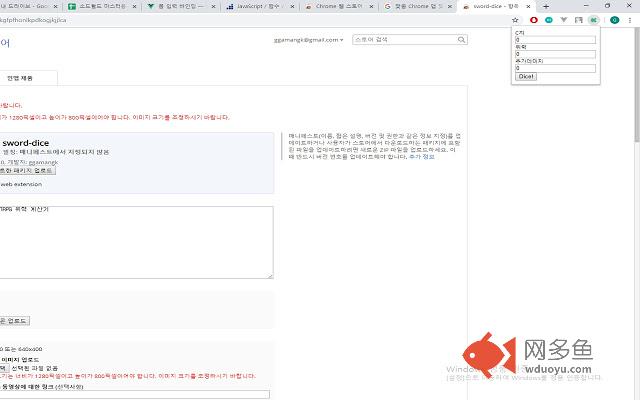
Task: Click the Dice! button
Action: [526, 76]
